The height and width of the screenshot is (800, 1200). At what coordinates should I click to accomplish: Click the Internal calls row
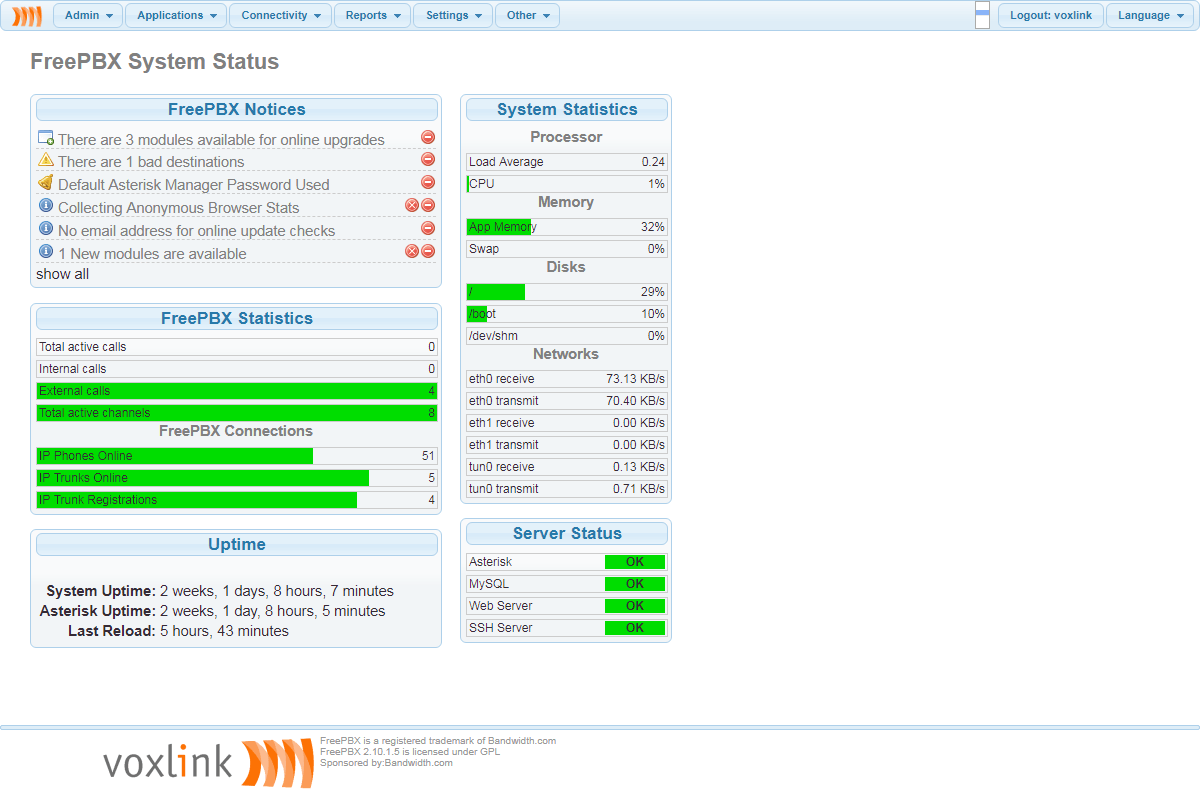tap(237, 369)
